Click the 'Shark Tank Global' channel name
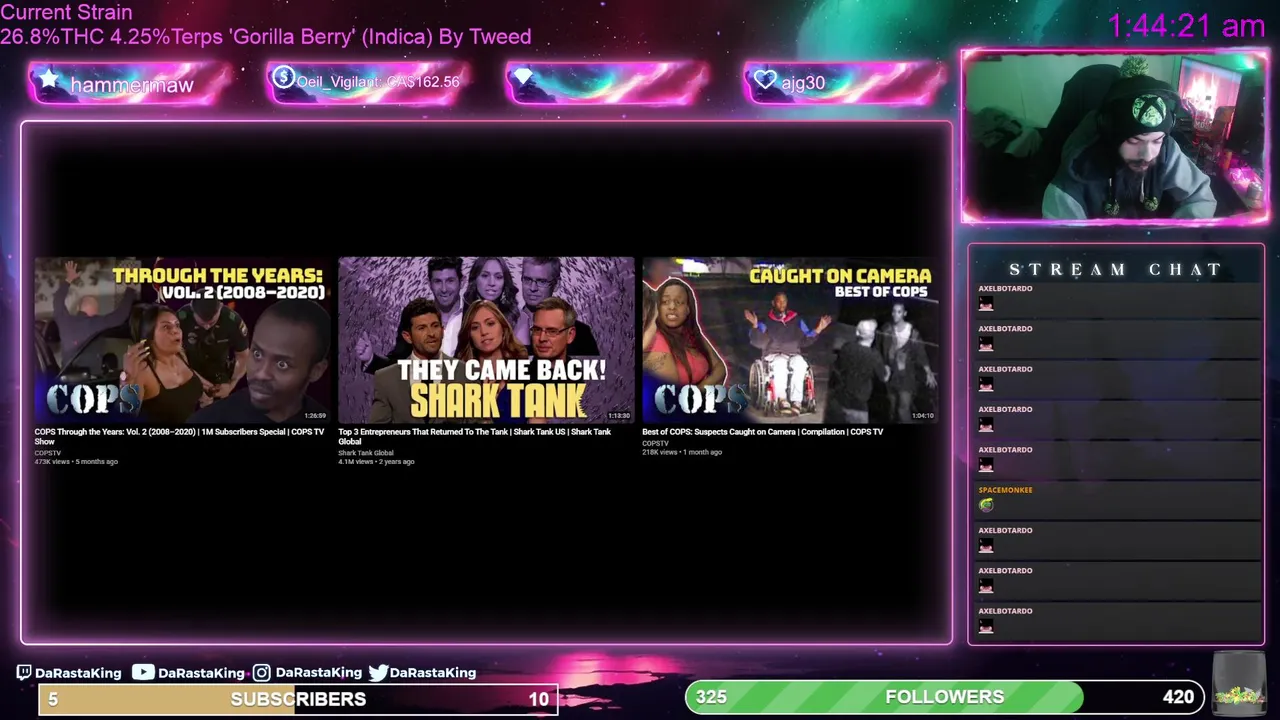 point(365,453)
